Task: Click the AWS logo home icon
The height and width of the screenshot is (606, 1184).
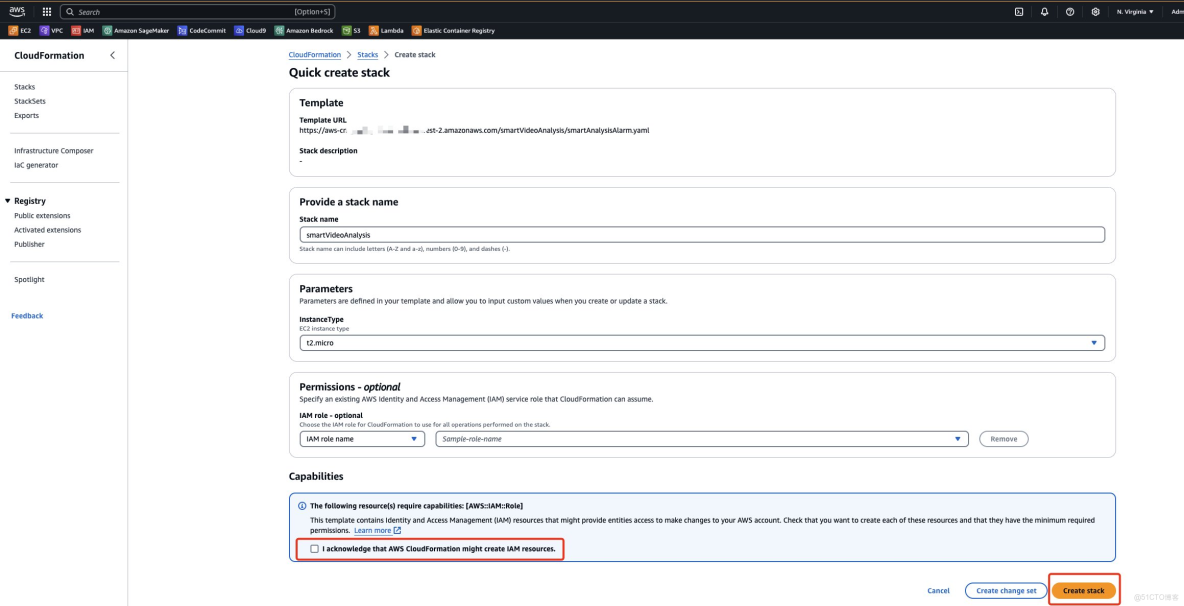Action: (x=17, y=11)
